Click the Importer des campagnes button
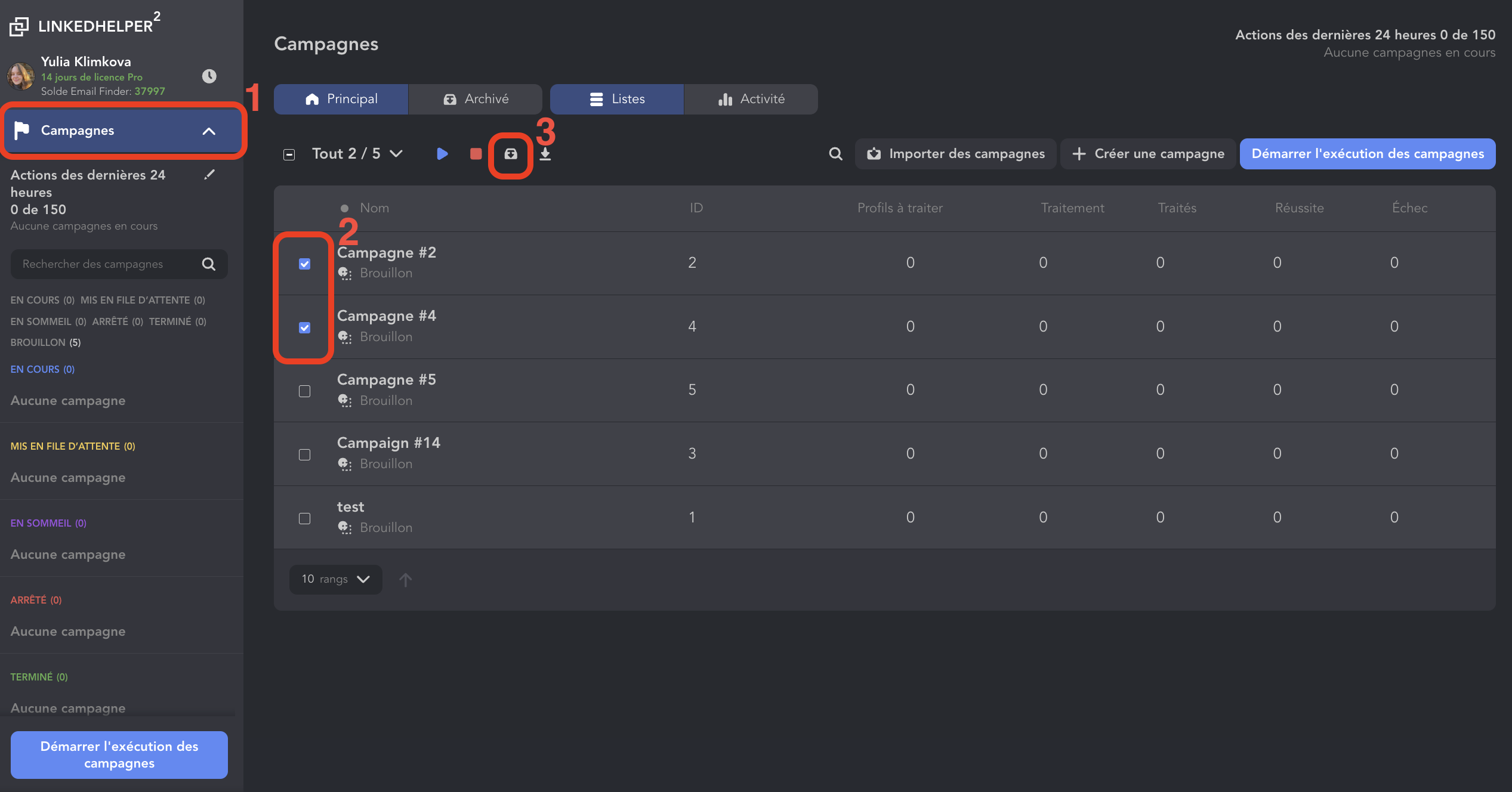Image resolution: width=1512 pixels, height=792 pixels. point(955,154)
